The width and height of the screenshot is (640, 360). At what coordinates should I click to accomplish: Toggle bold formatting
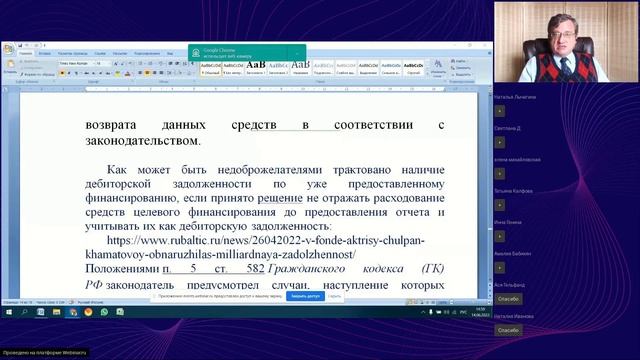coord(62,73)
